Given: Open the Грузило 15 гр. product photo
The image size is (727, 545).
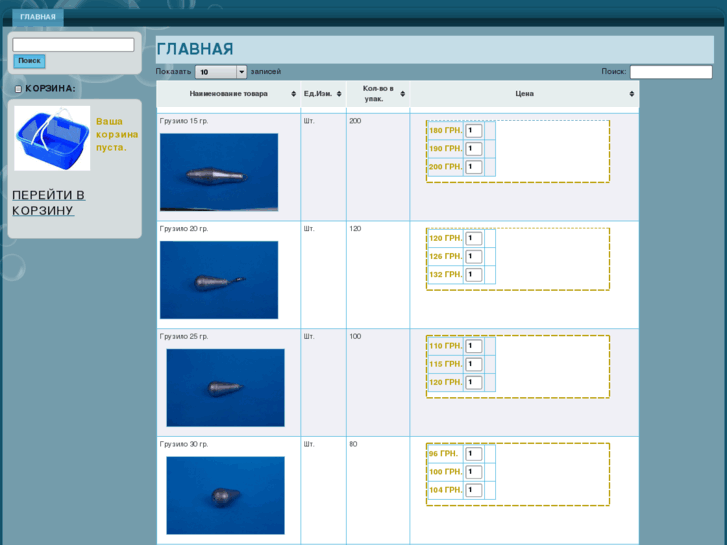Looking at the screenshot, I should tap(219, 172).
